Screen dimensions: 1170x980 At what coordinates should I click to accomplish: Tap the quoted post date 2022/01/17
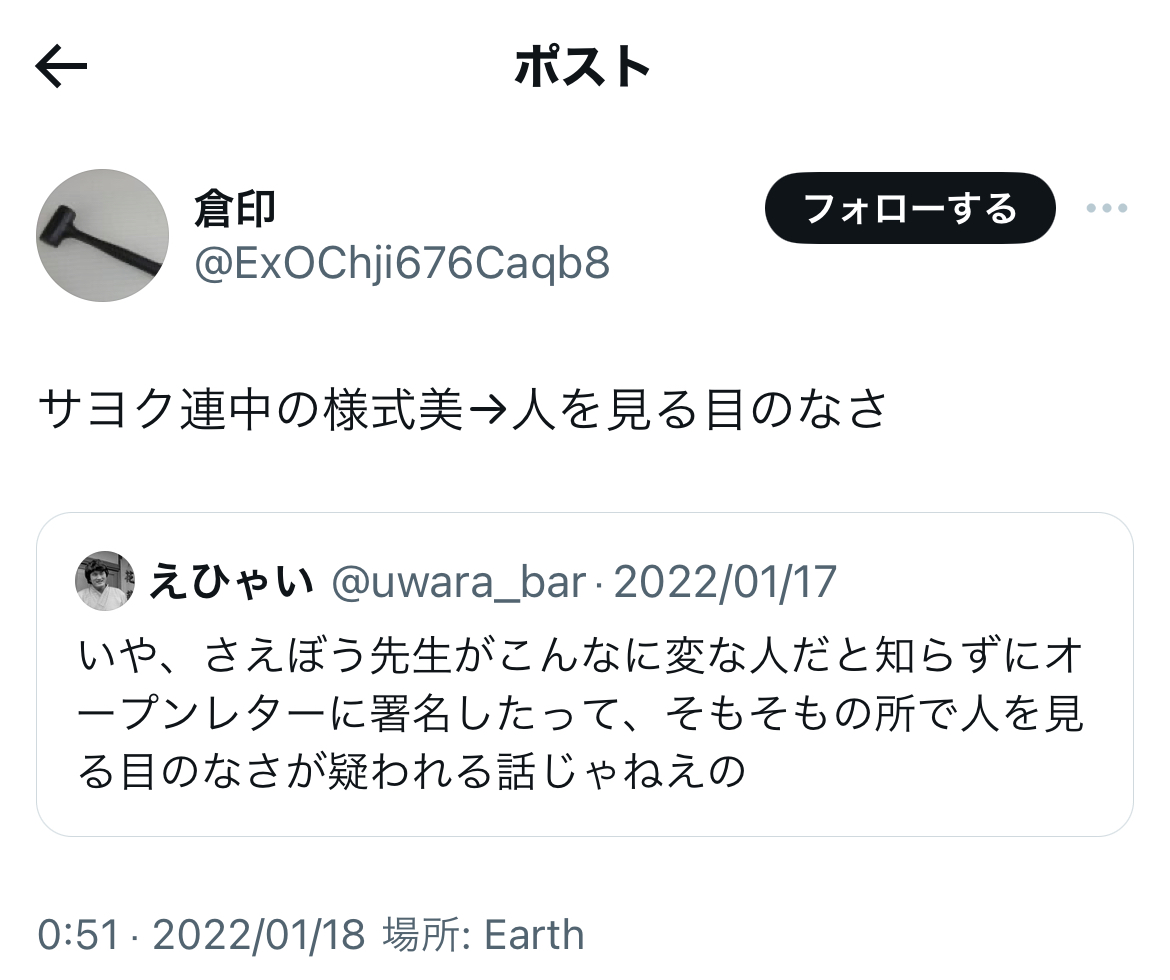coord(725,582)
